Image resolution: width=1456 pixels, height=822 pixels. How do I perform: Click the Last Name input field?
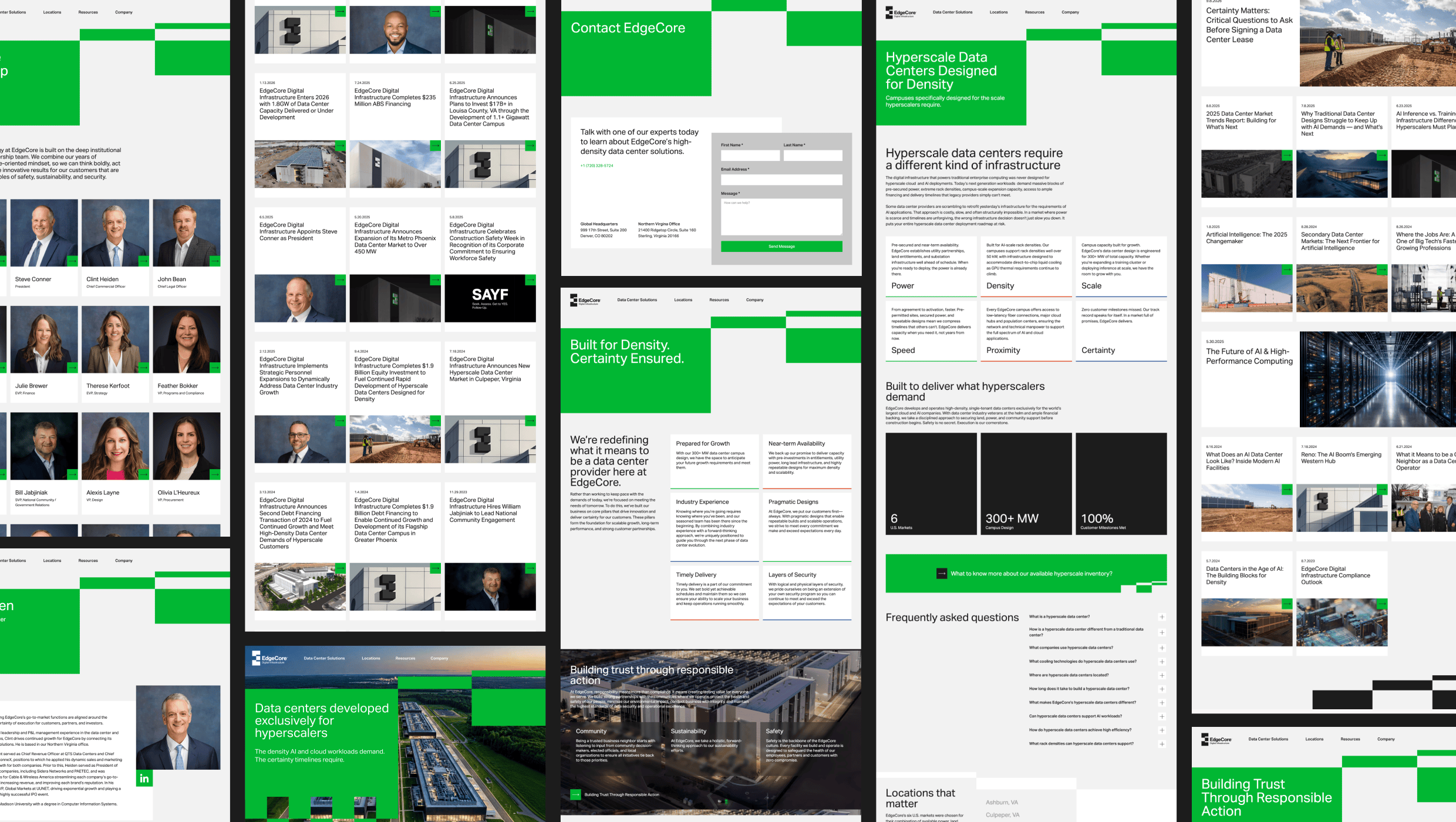[x=813, y=156]
